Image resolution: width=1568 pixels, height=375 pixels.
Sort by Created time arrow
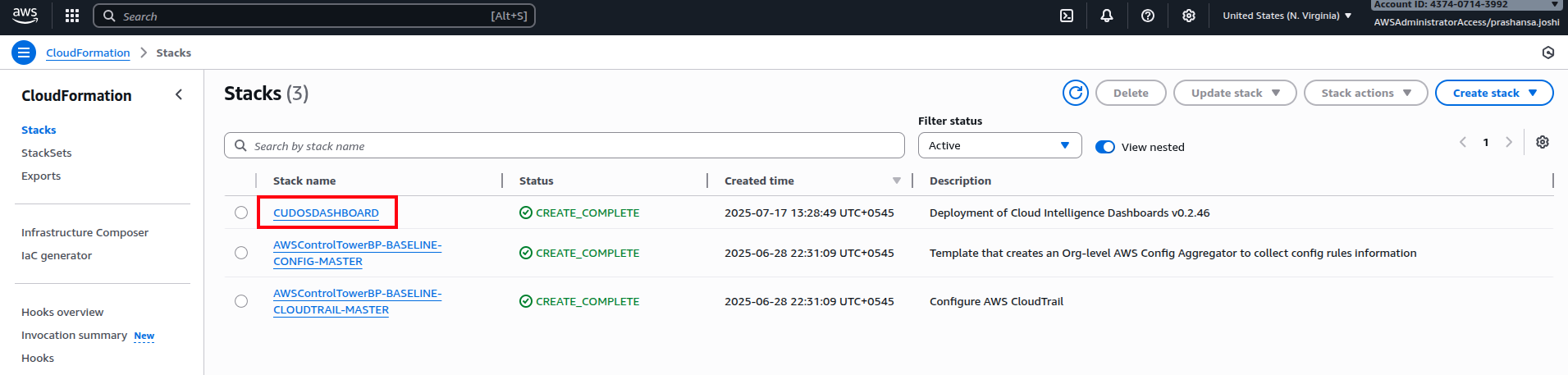click(x=897, y=181)
